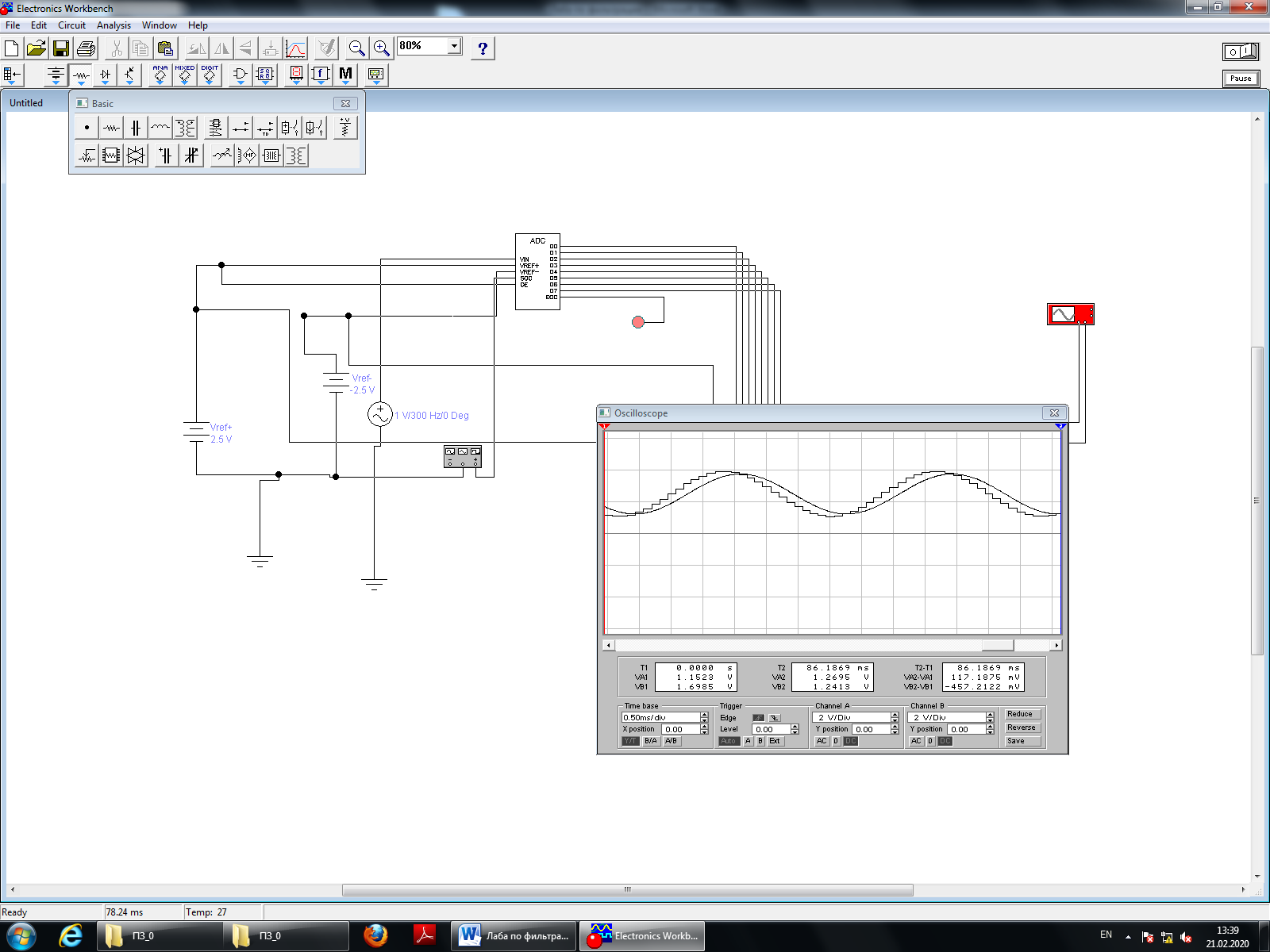Select the resistor component in Basic palette
Image resolution: width=1270 pixels, height=952 pixels.
(x=111, y=128)
